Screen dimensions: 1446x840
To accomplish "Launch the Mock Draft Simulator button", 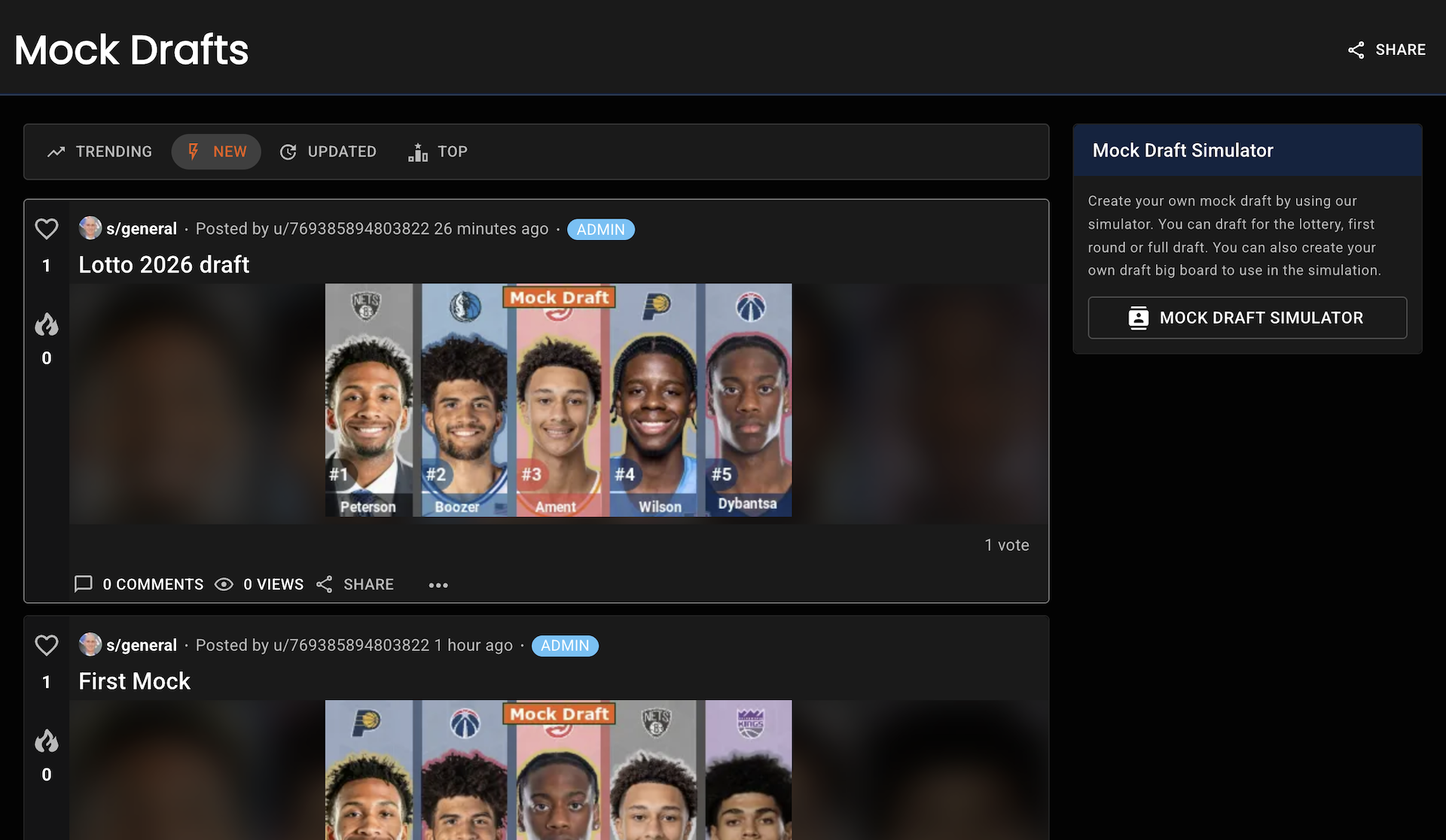I will pos(1247,318).
